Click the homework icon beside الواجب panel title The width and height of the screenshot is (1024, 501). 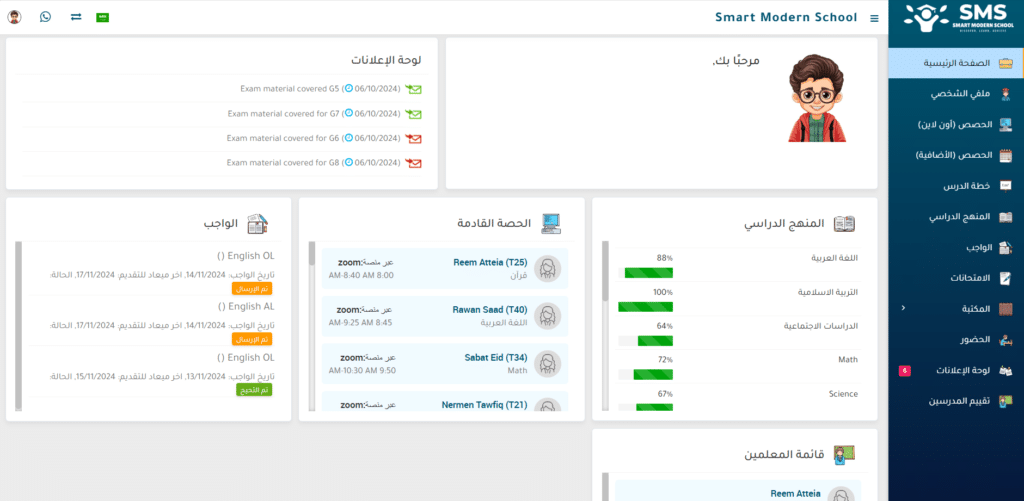pyautogui.click(x=257, y=224)
